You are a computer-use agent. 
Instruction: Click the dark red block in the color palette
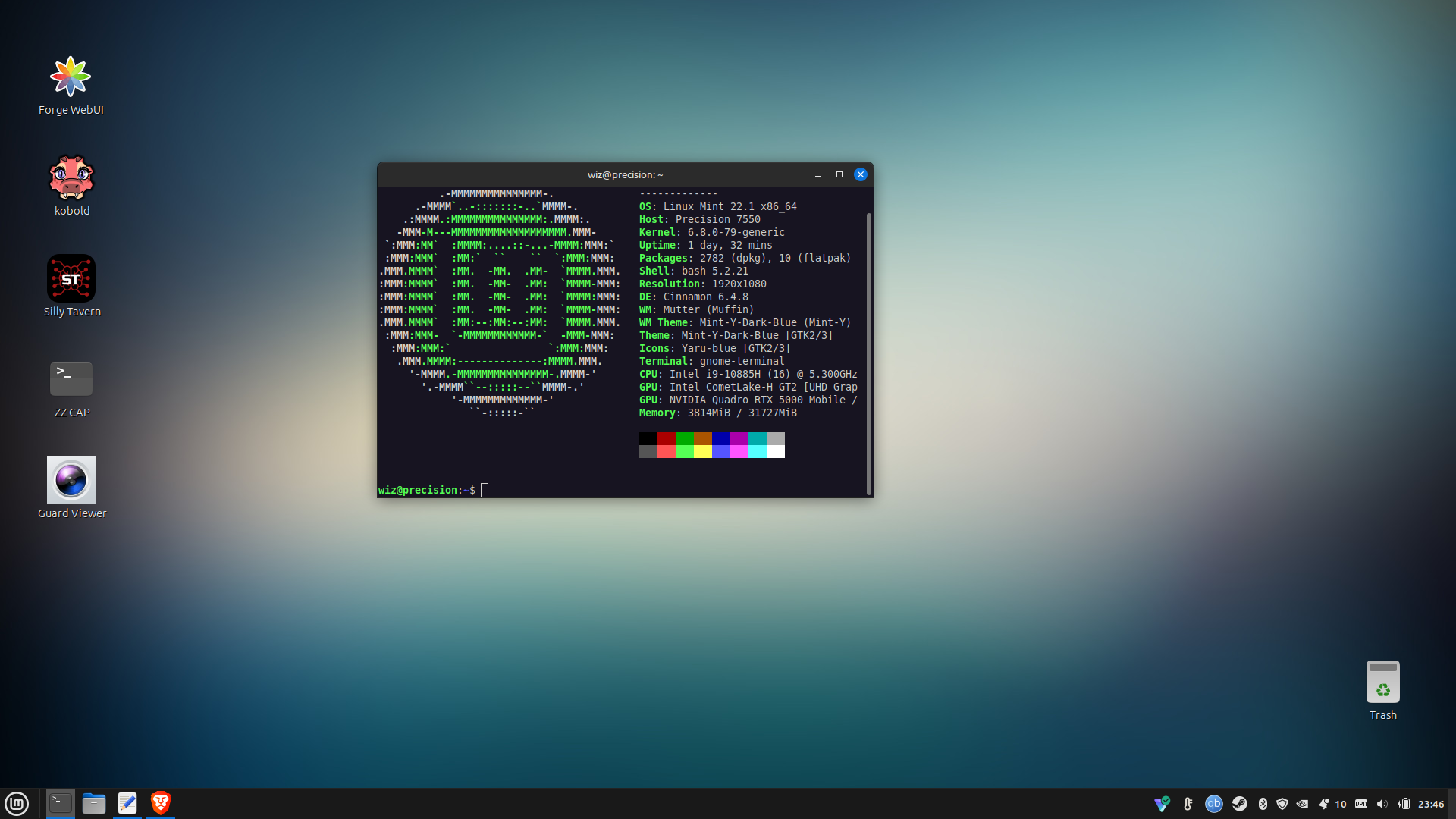(x=667, y=438)
